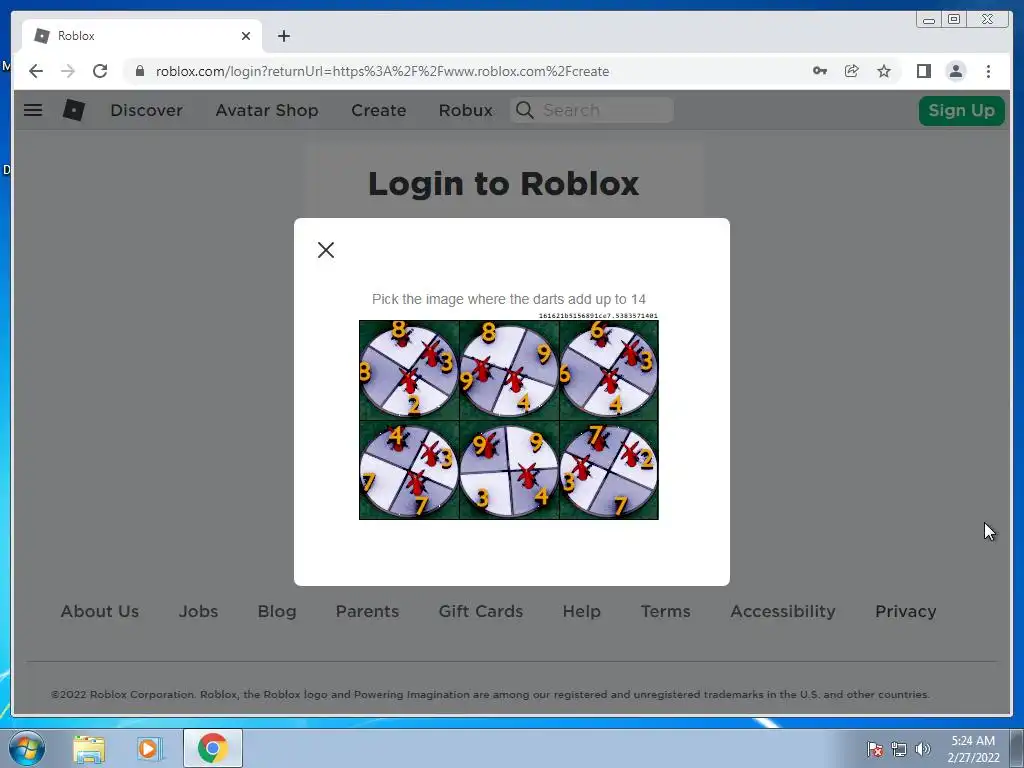1024x768 pixels.
Task: Click the Roblox logo icon
Action: point(74,110)
